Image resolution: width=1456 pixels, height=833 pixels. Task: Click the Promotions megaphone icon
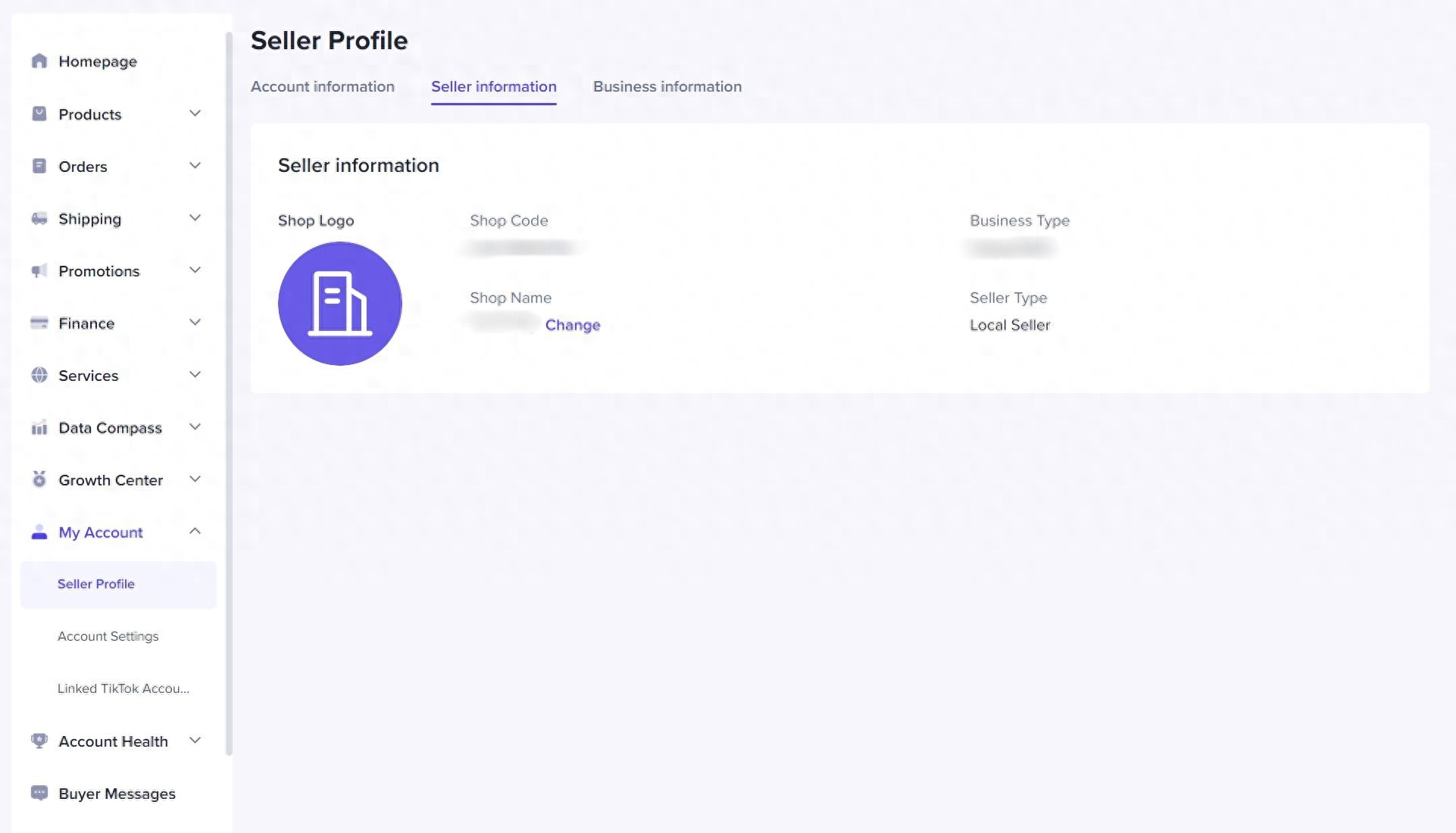(x=39, y=271)
